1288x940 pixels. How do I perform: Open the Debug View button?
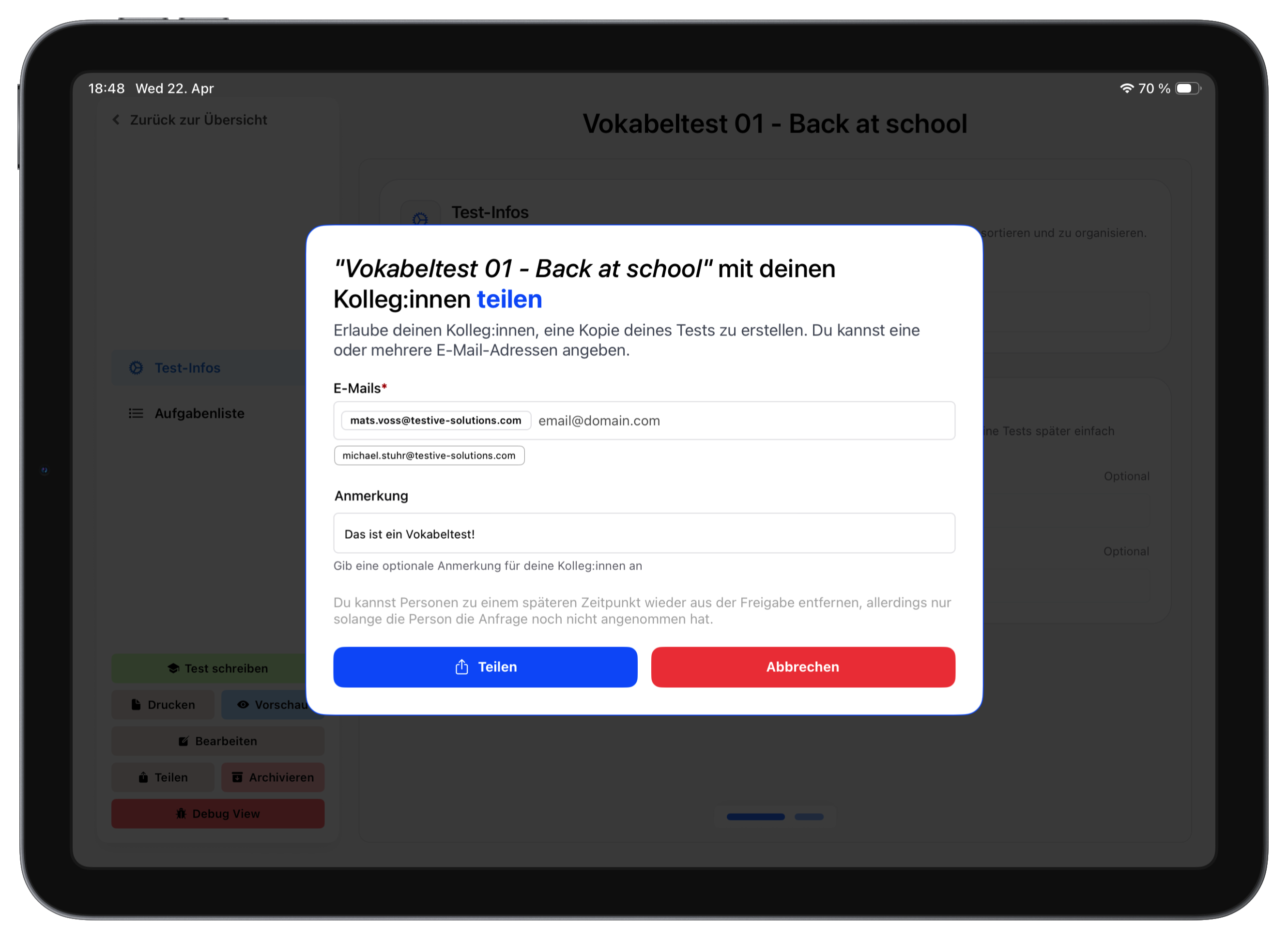click(x=218, y=814)
